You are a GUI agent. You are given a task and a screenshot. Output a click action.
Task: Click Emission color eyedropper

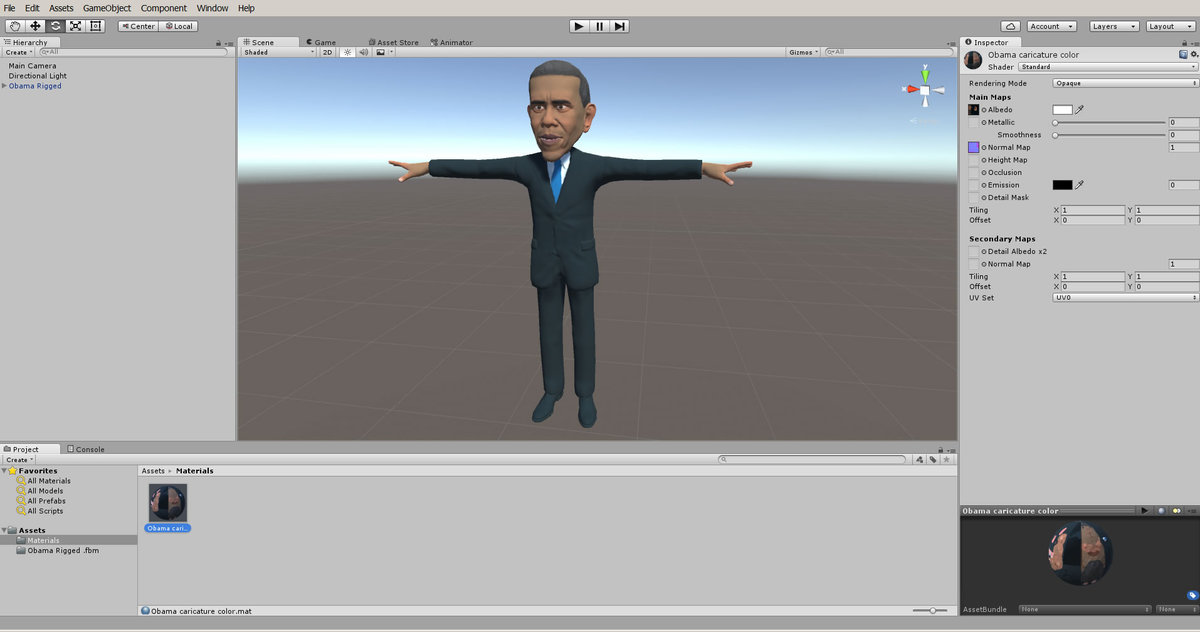[x=1080, y=185]
